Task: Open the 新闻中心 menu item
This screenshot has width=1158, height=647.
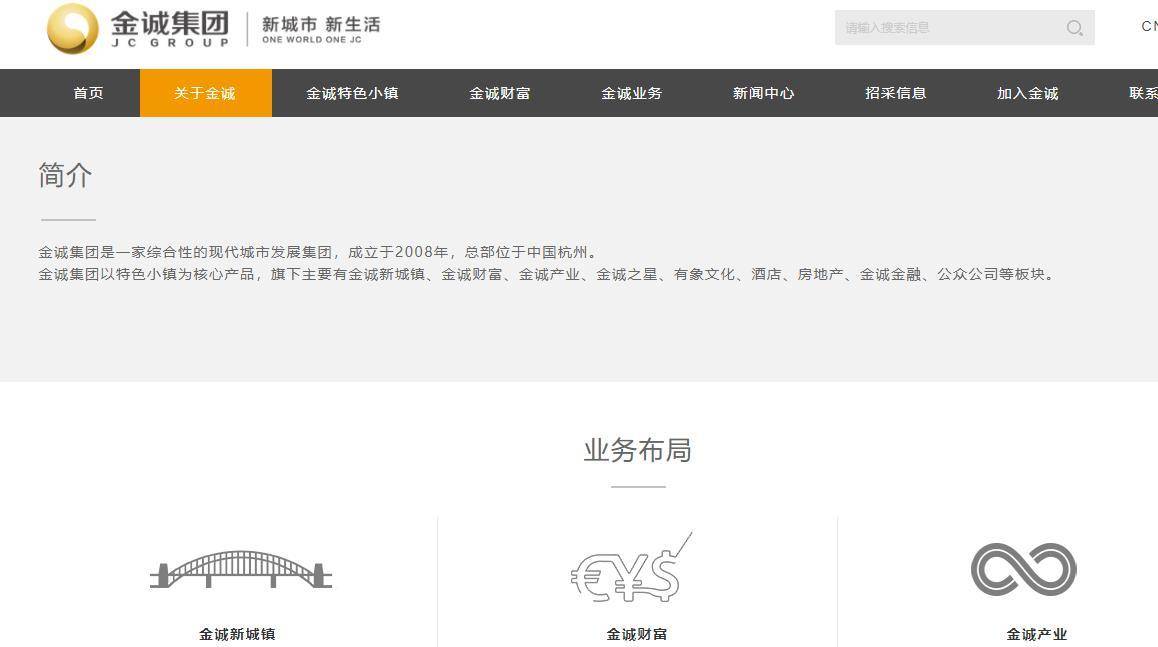Action: pos(762,92)
